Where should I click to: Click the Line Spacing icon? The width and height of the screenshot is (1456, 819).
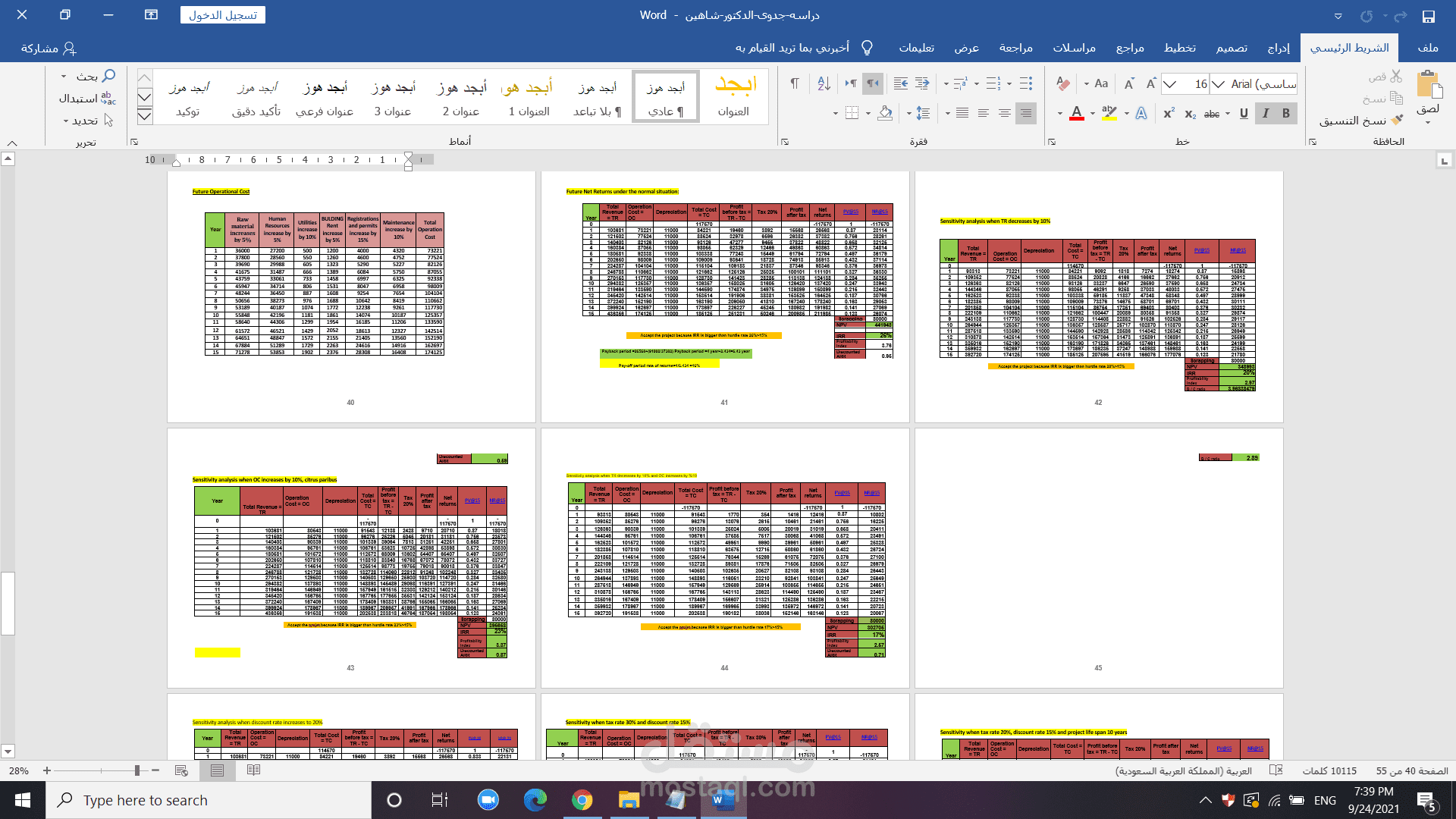tap(923, 114)
